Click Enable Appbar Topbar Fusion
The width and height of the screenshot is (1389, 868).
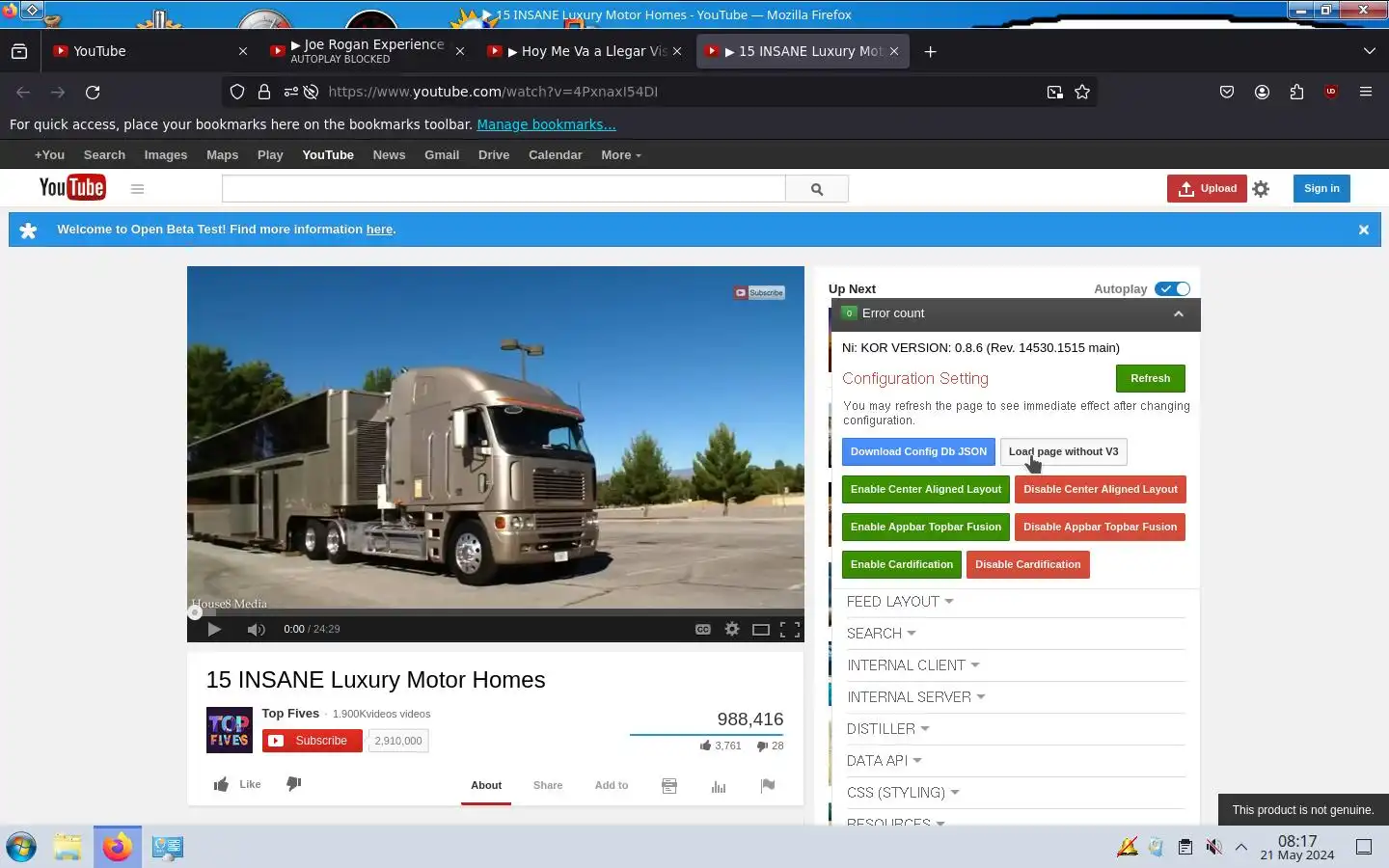coord(926,528)
